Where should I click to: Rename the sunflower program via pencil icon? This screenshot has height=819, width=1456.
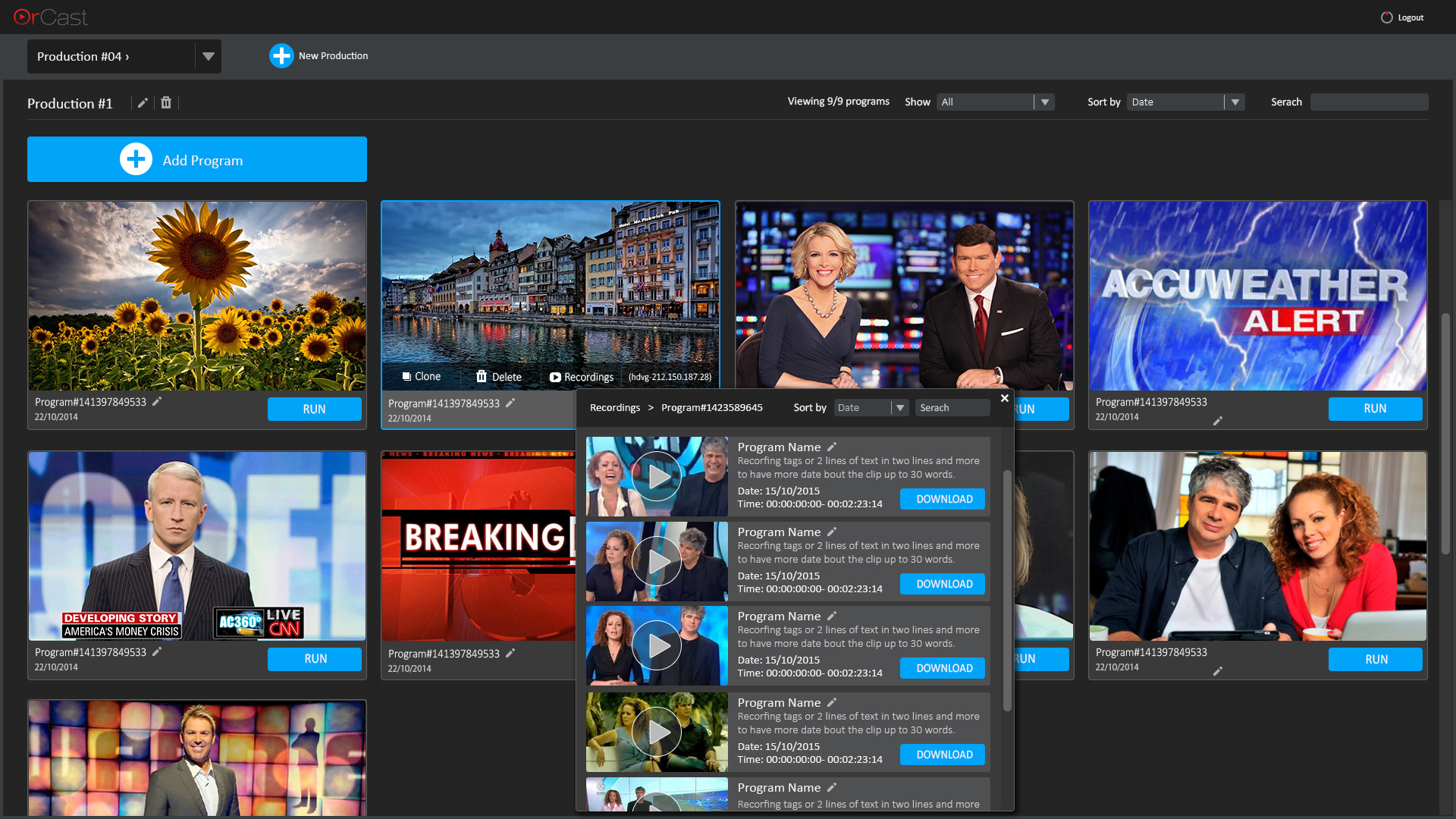(157, 402)
